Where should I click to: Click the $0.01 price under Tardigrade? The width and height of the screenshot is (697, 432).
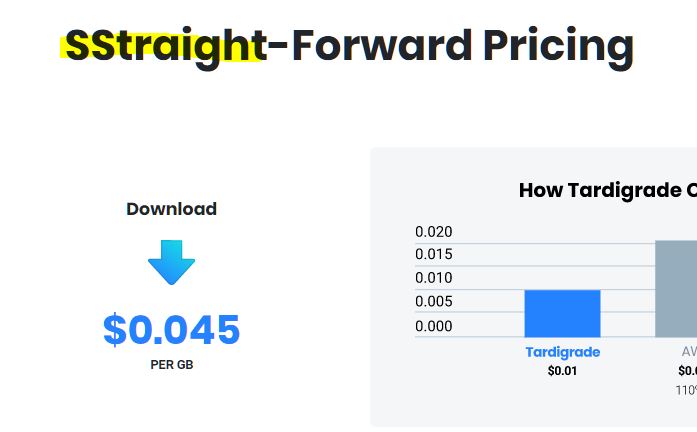pyautogui.click(x=562, y=371)
